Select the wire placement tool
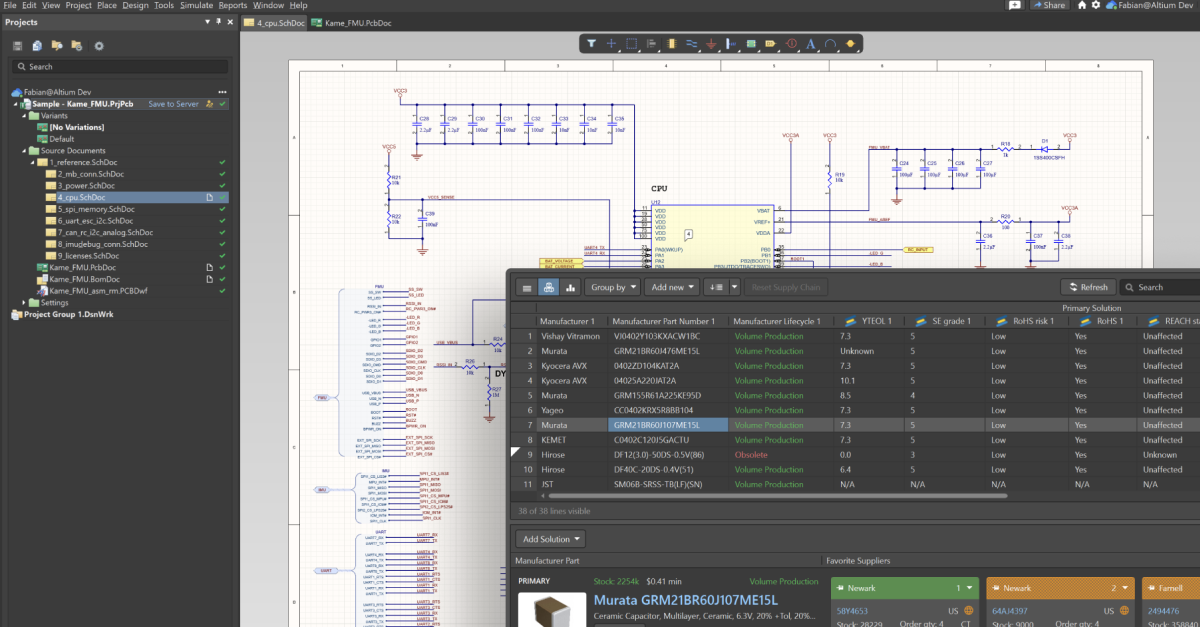Image resolution: width=1200 pixels, height=627 pixels. tap(691, 43)
